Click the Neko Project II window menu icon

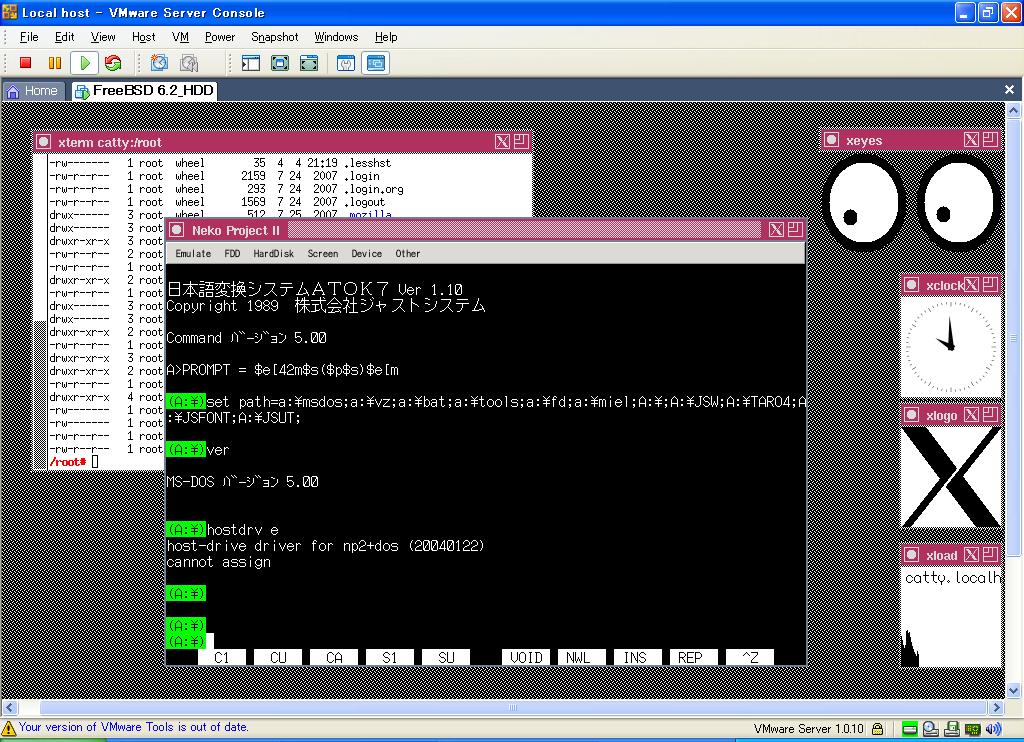177,230
